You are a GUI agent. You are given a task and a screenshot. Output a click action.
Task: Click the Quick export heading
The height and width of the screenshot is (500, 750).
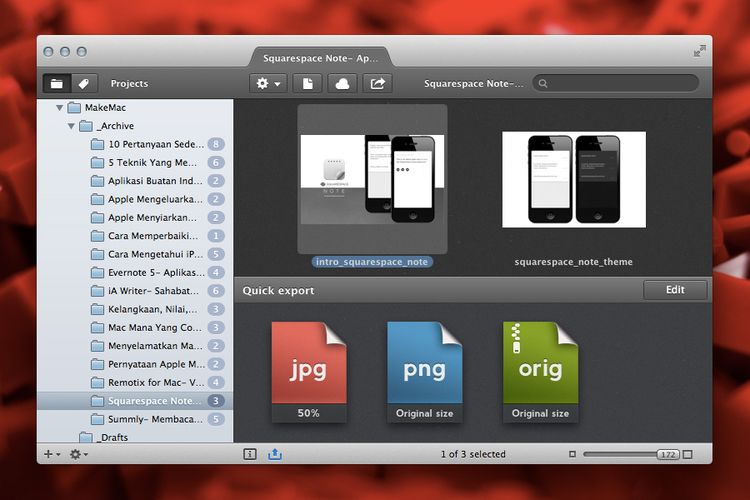click(x=278, y=290)
